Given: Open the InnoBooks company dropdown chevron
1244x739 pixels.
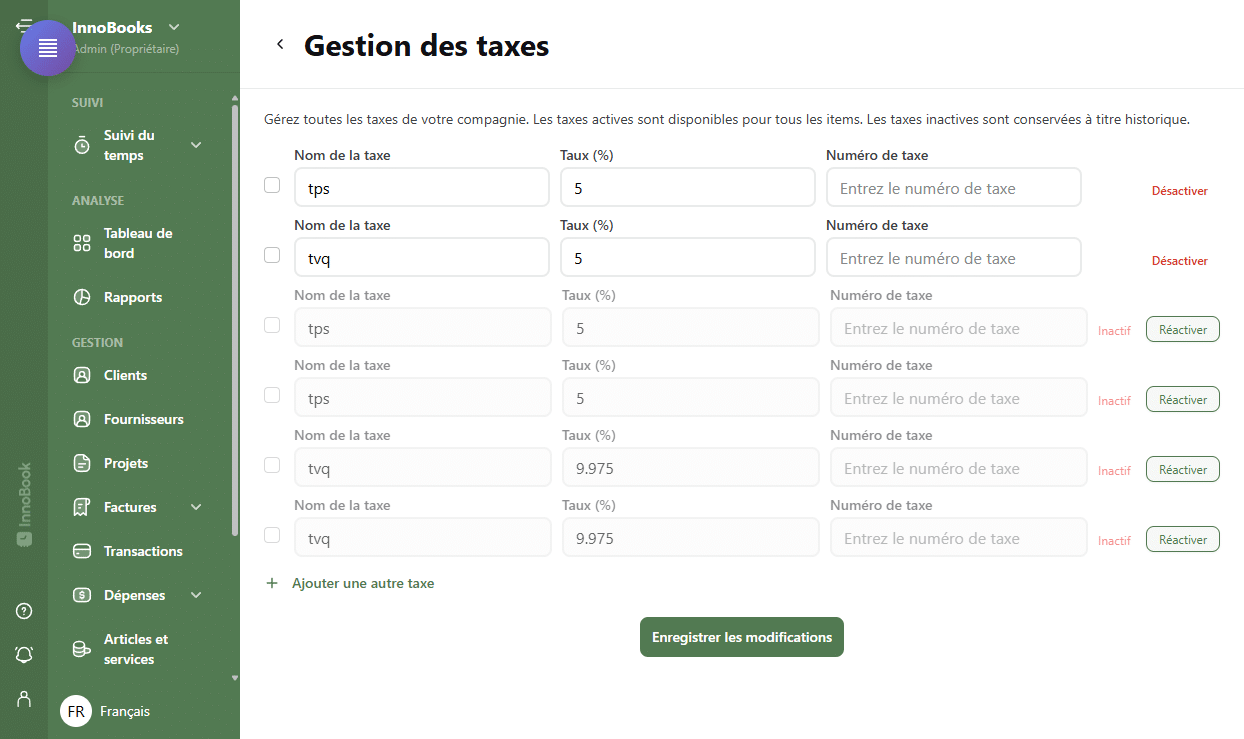Looking at the screenshot, I should pos(174,27).
